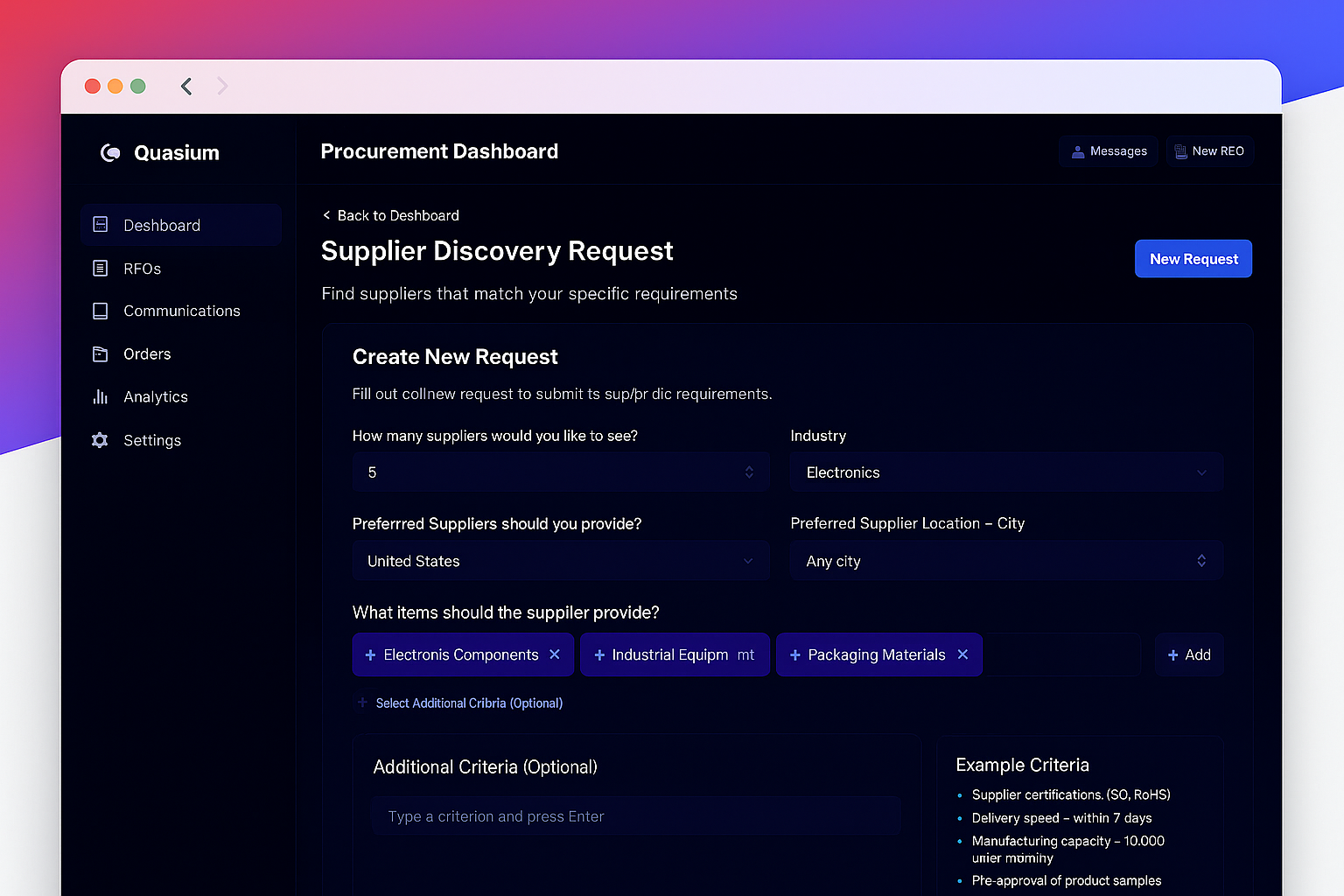Click the Example Criteria heading
This screenshot has width=1344, height=896.
pos(1022,765)
